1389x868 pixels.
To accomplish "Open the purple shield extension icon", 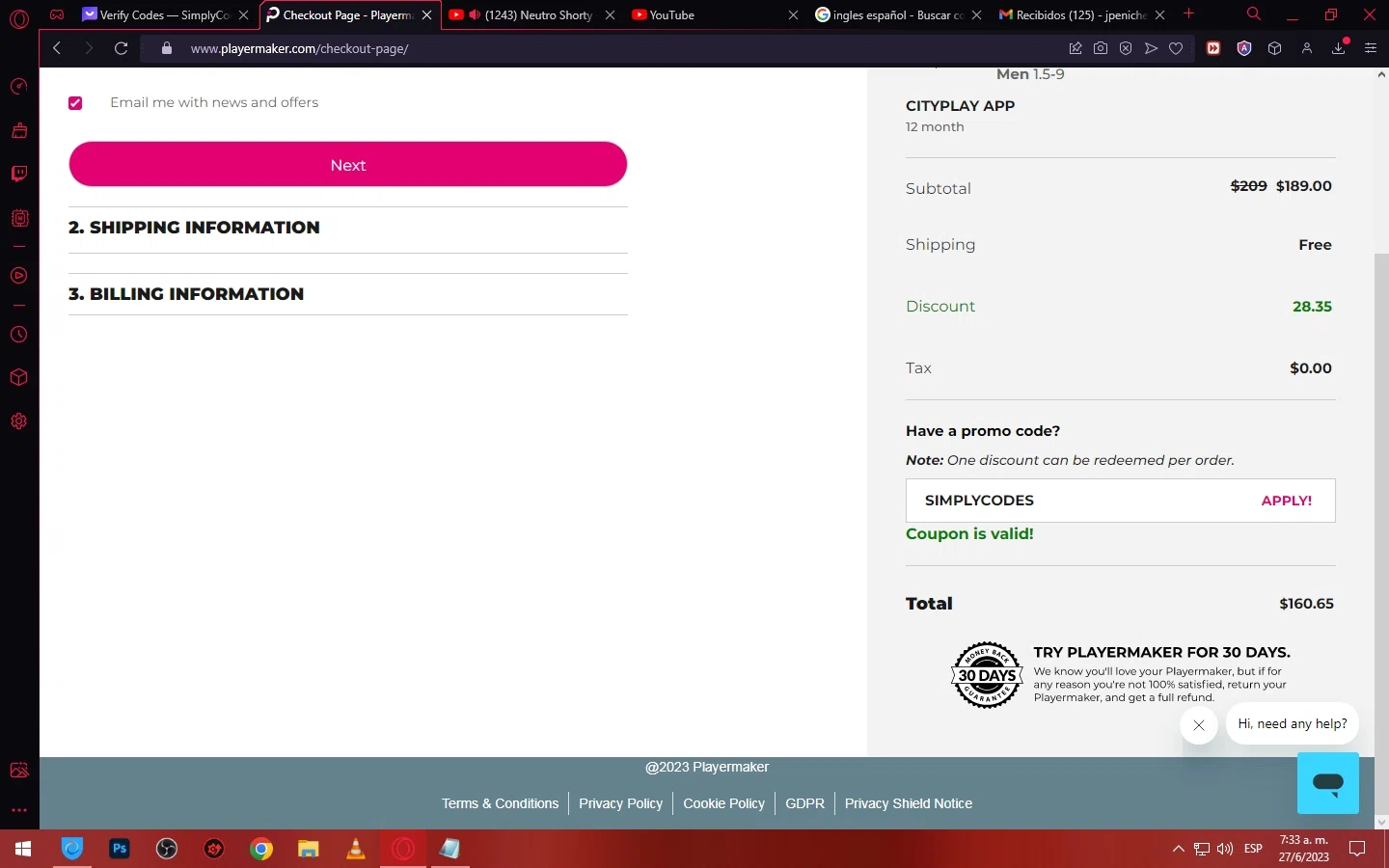I will pyautogui.click(x=1244, y=48).
